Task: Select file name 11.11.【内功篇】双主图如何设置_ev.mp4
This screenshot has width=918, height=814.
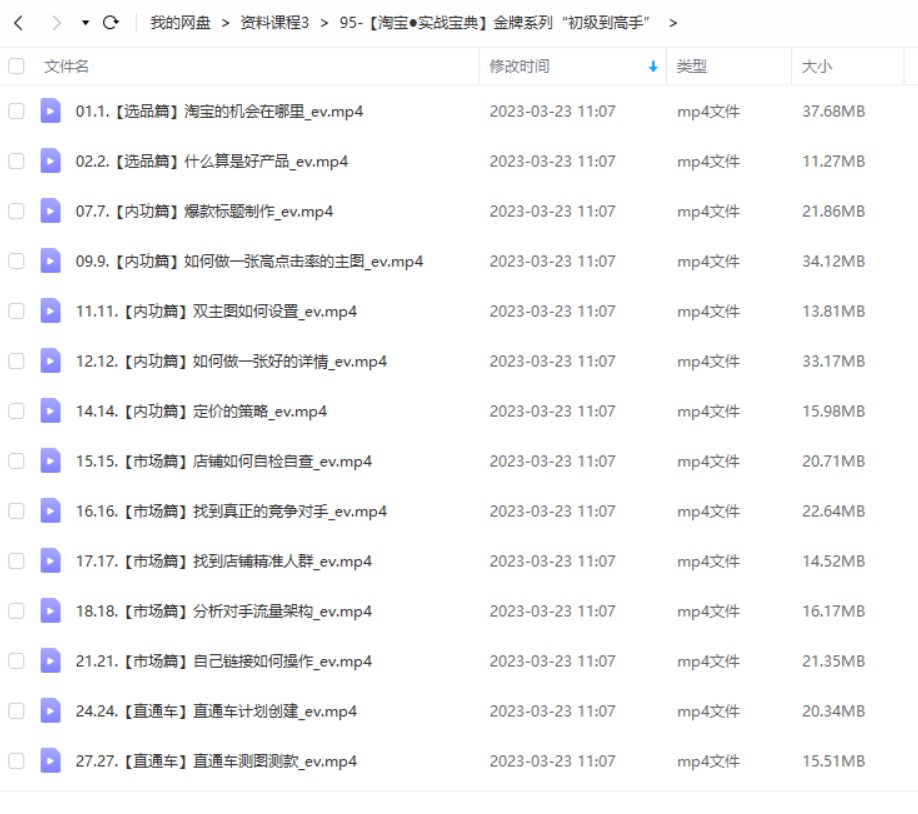Action: (x=216, y=311)
